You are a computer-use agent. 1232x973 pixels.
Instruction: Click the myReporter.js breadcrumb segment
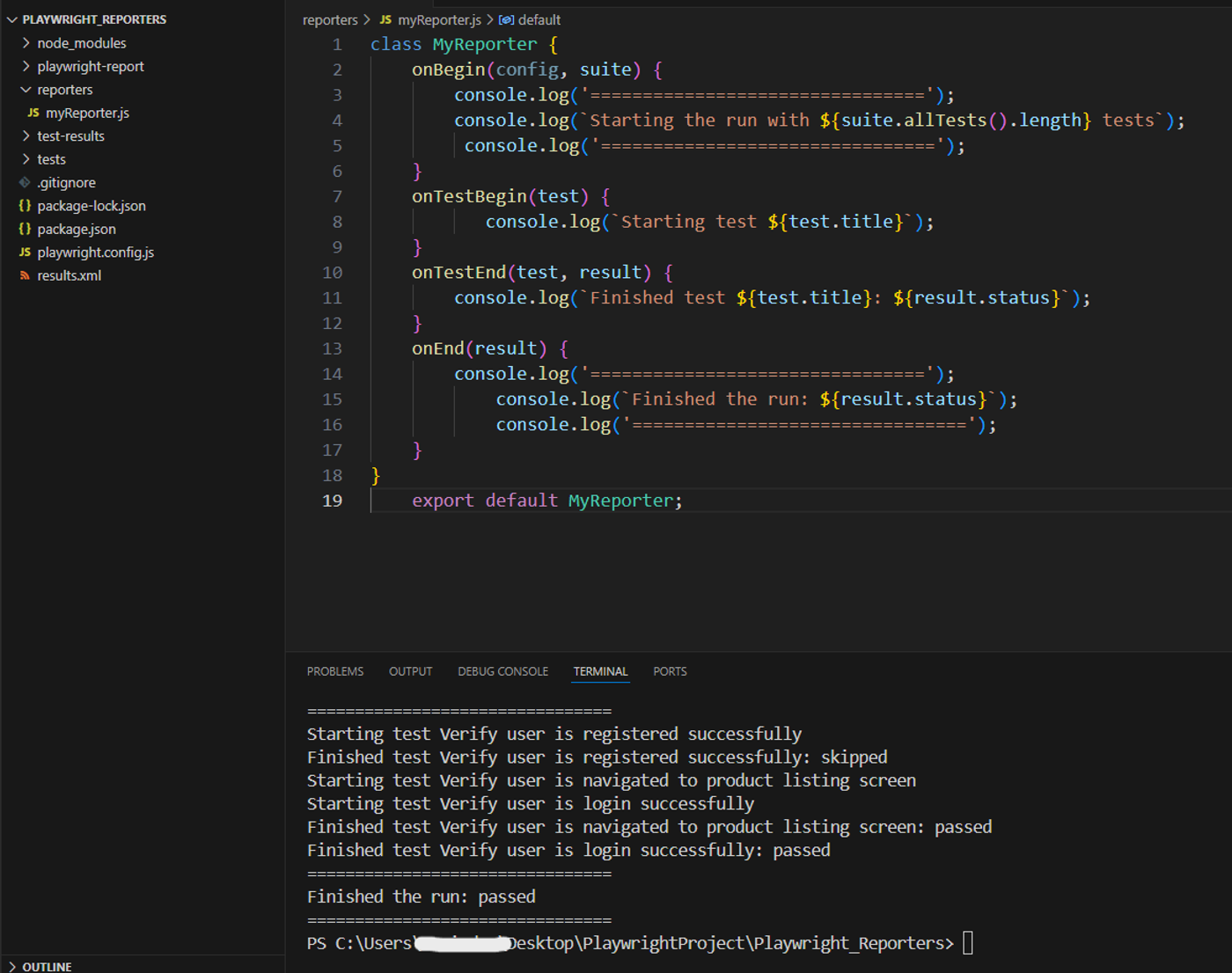point(440,19)
